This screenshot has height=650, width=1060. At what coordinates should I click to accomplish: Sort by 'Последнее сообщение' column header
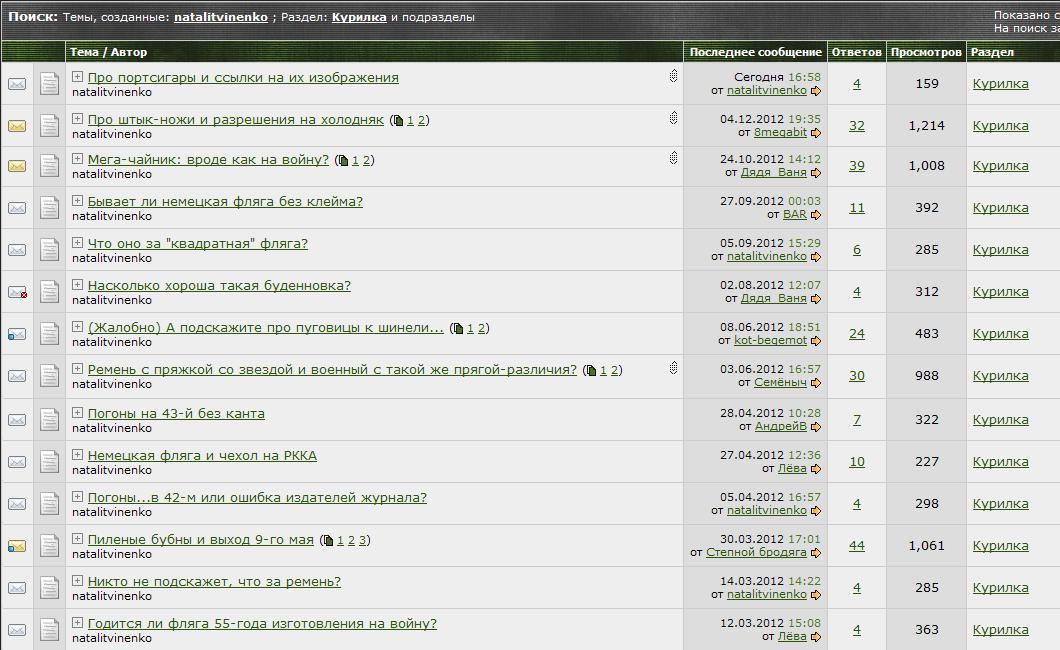pyautogui.click(x=756, y=52)
